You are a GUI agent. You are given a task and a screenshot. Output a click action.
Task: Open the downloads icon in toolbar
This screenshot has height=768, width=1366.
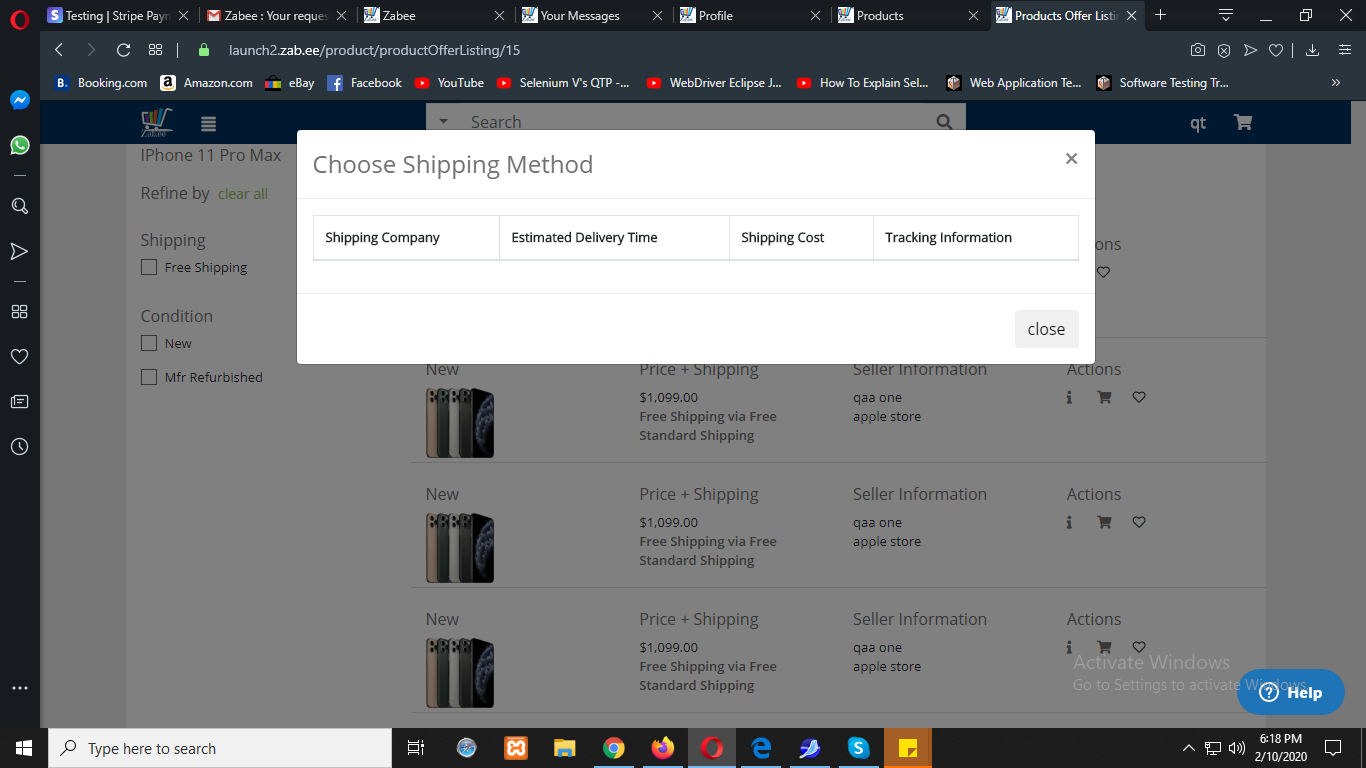click(1313, 50)
